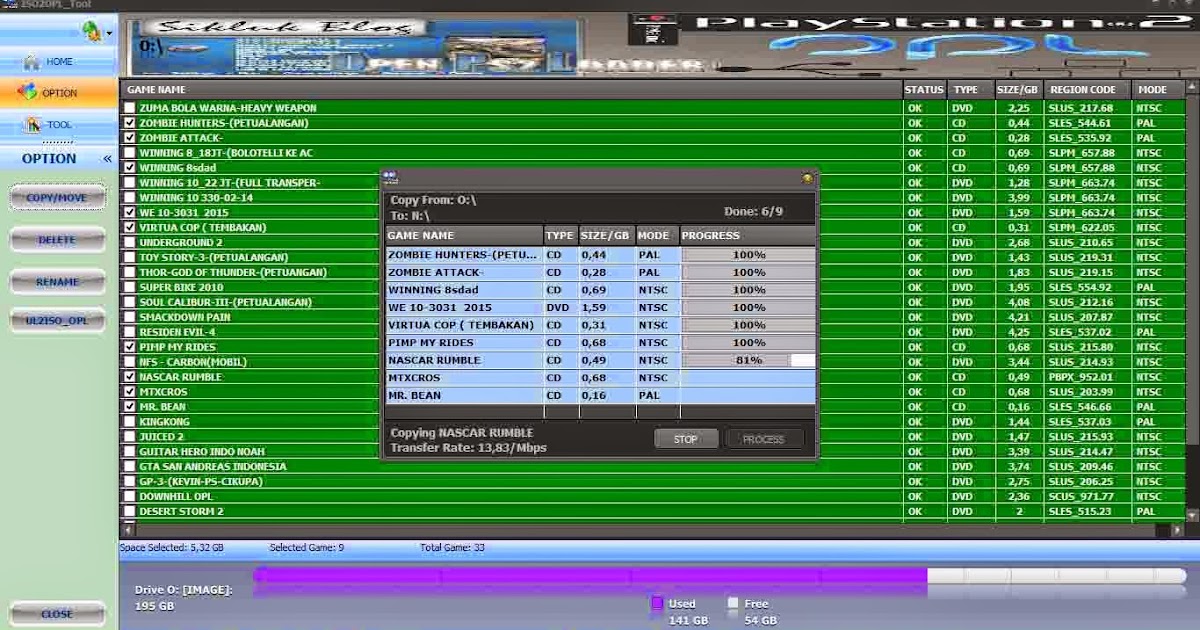Screen dimensions: 1200x630
Task: Click the CLOSE button in the sidebar
Action: [x=57, y=614]
